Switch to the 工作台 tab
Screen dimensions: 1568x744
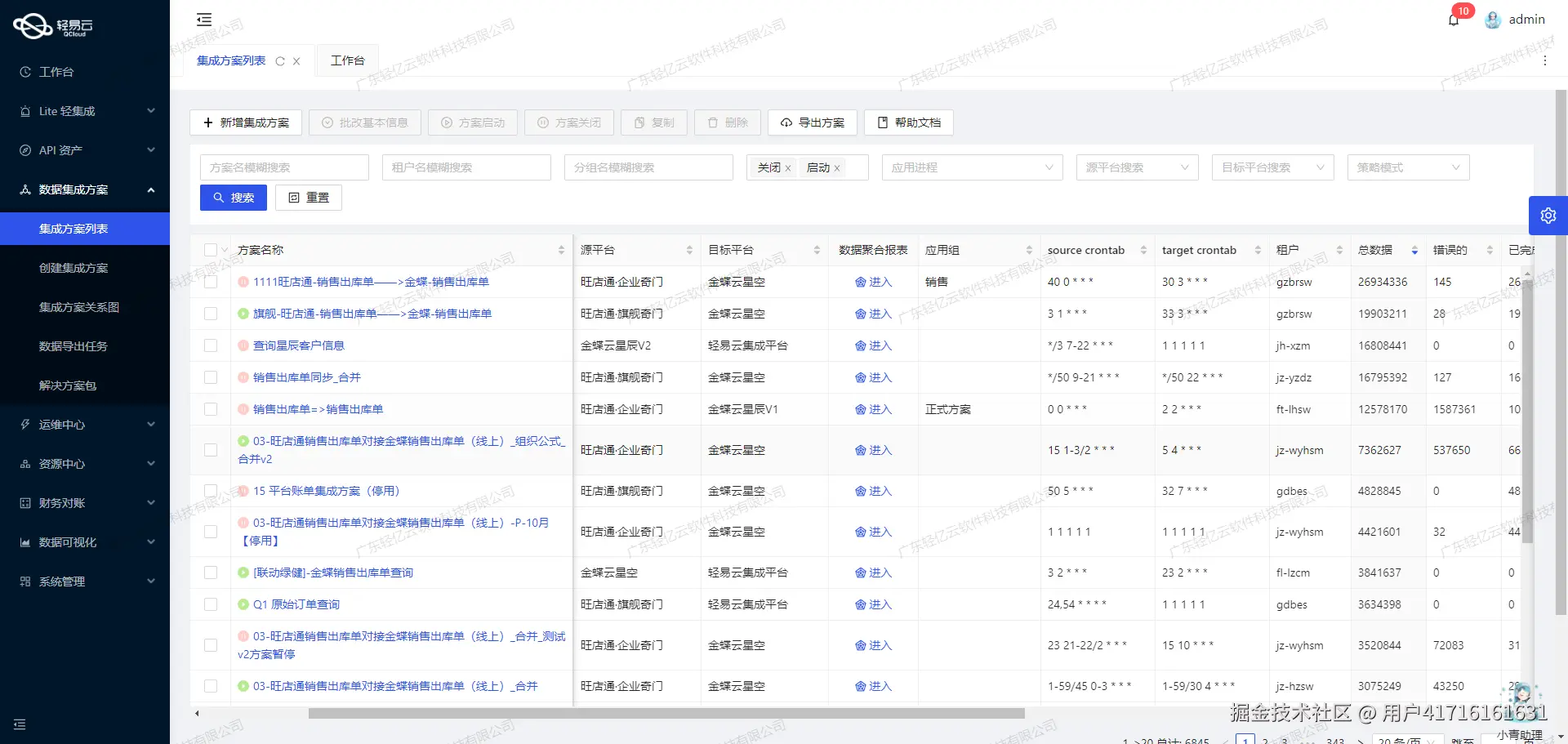(347, 60)
